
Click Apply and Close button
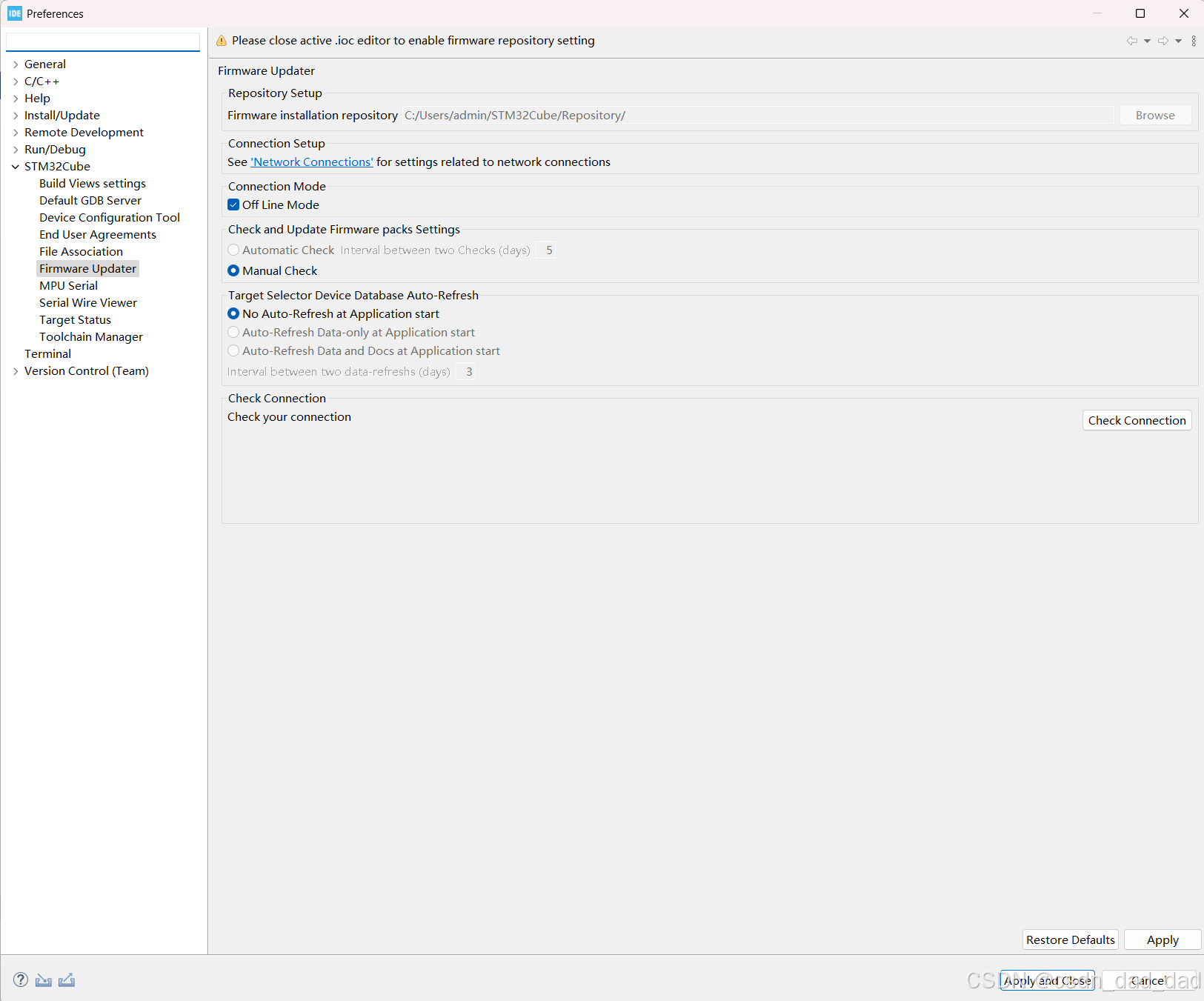pos(1047,980)
